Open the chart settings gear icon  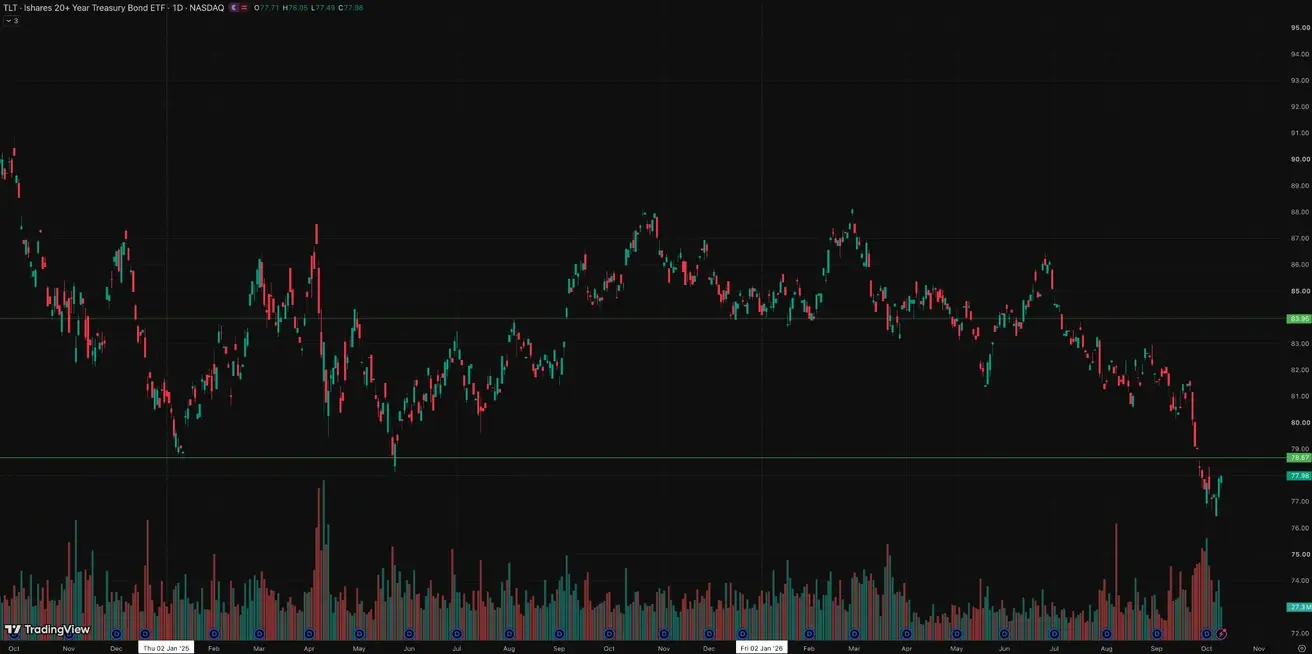pyautogui.click(x=1301, y=648)
